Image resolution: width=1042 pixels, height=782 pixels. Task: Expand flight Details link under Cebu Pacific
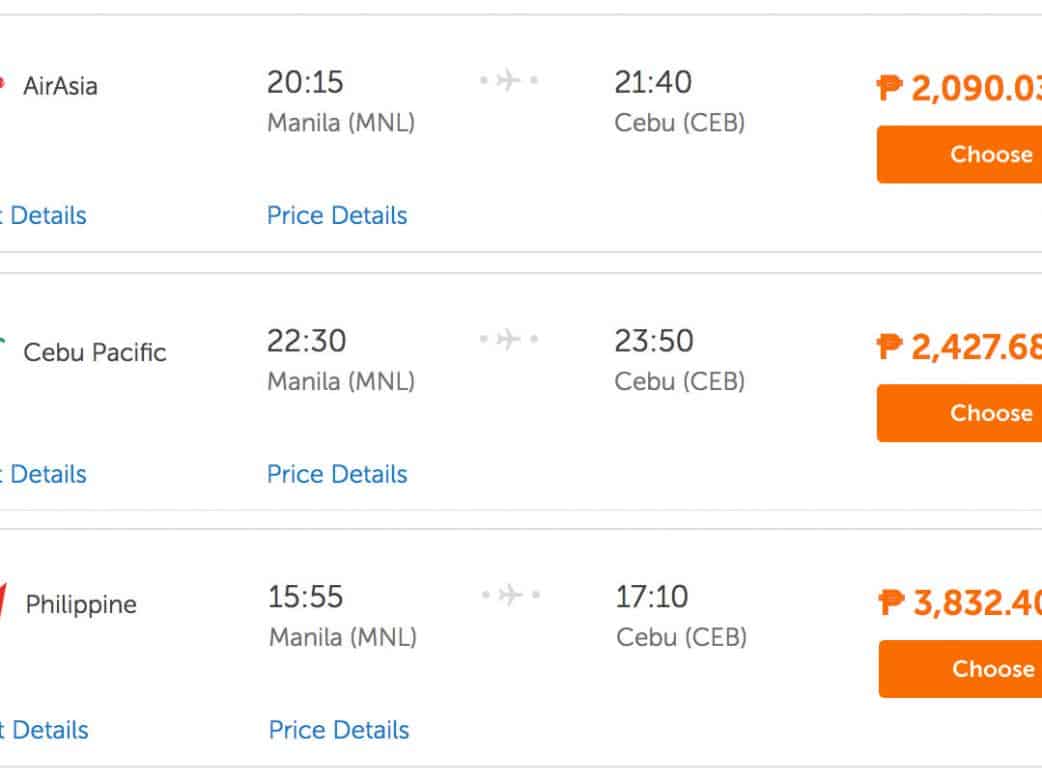point(43,474)
